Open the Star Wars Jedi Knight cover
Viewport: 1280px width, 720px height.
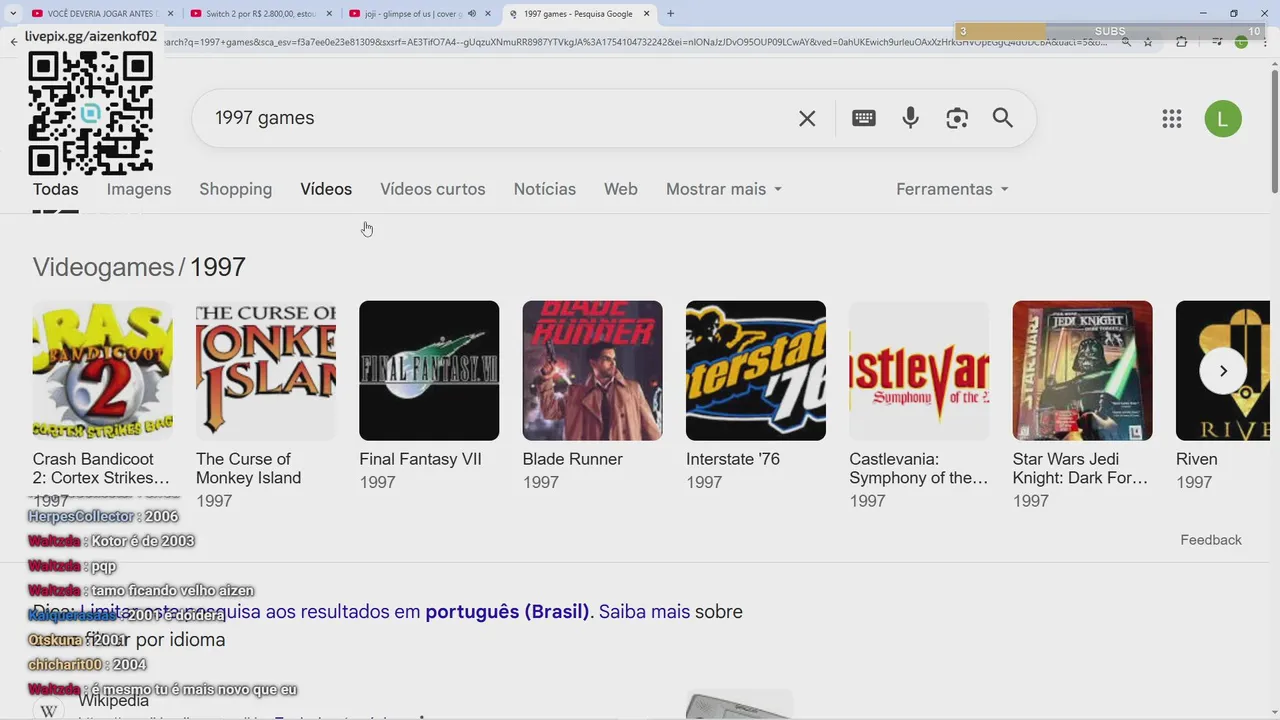pyautogui.click(x=1082, y=370)
